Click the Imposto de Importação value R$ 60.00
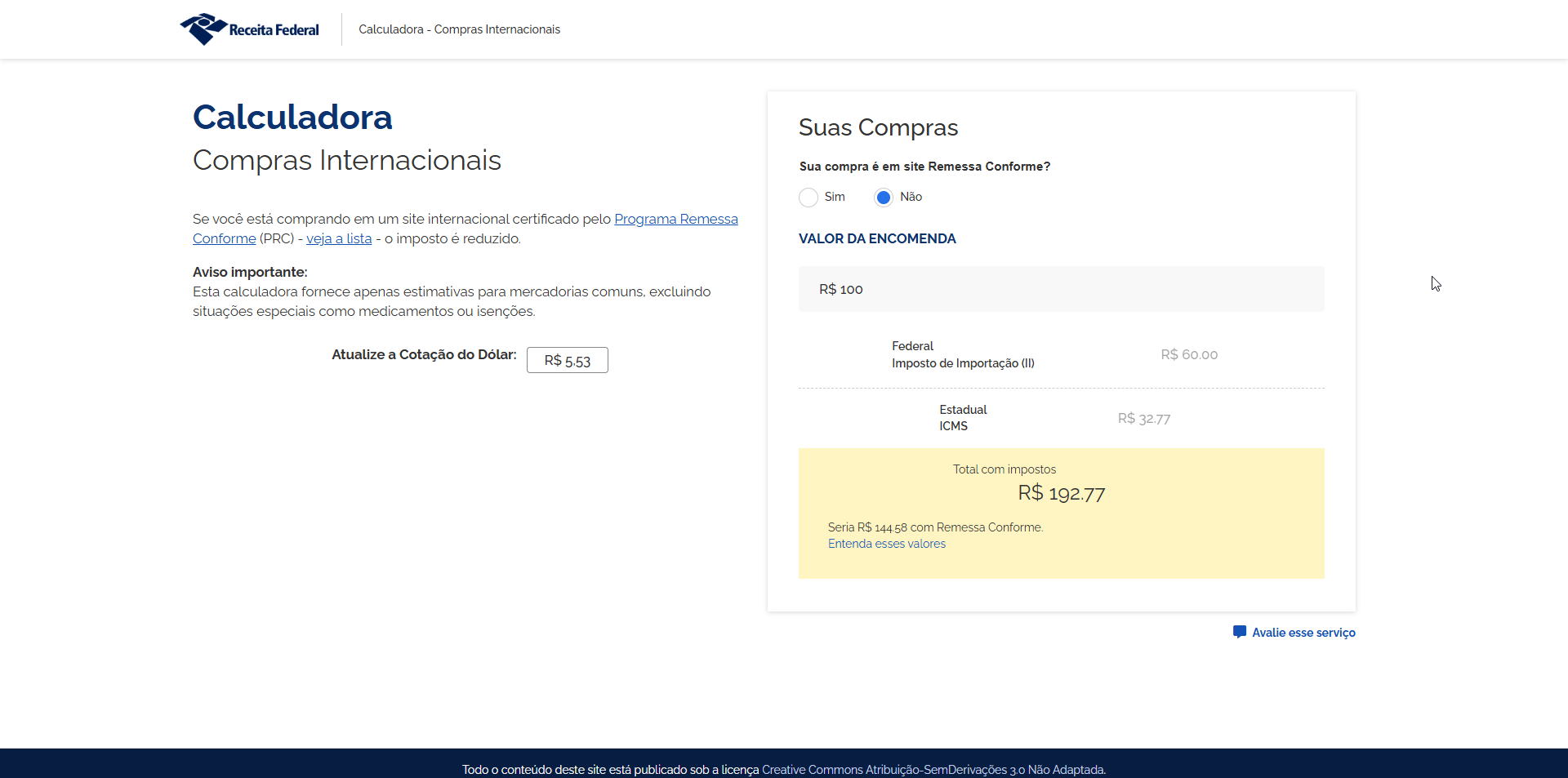 coord(1189,354)
